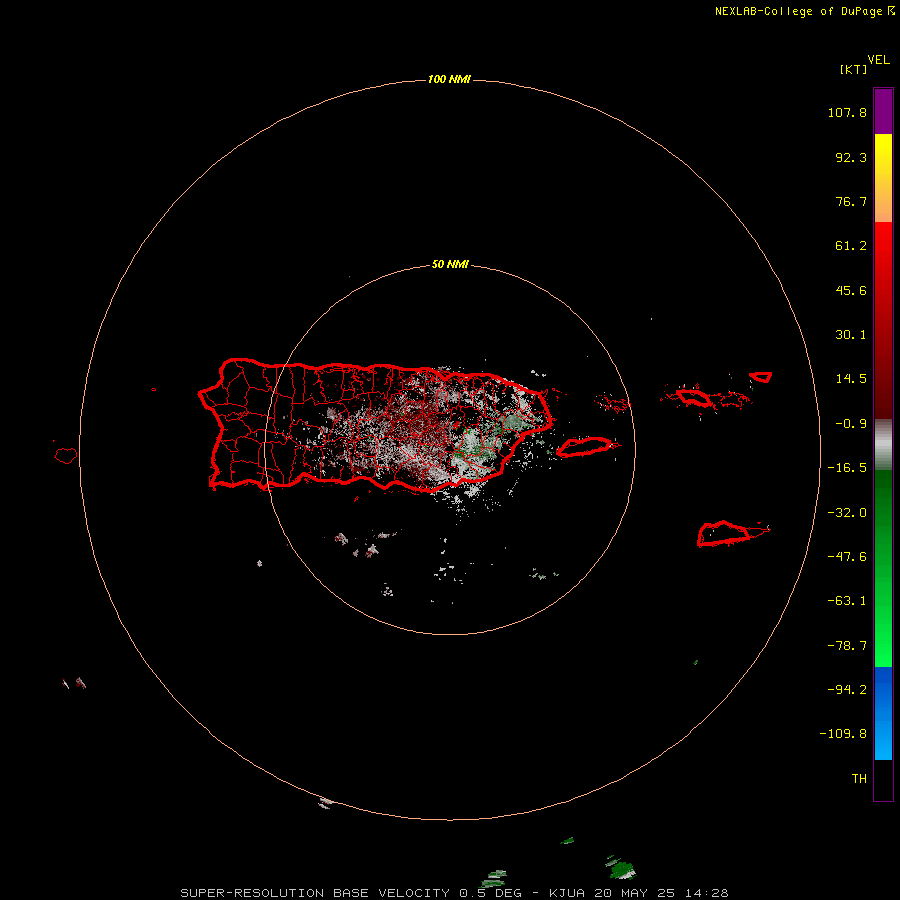The height and width of the screenshot is (900, 900).
Task: Click the -109.8 legend value
Action: (843, 734)
